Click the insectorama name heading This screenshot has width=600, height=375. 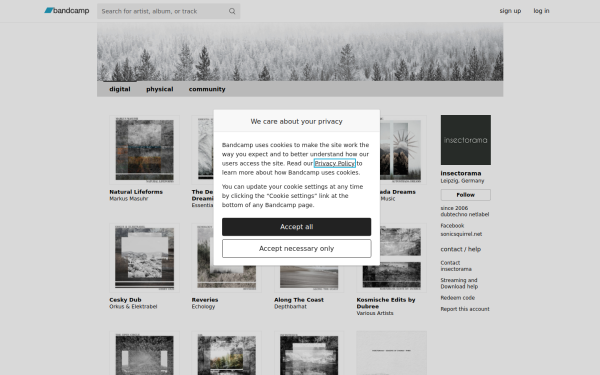pos(461,173)
